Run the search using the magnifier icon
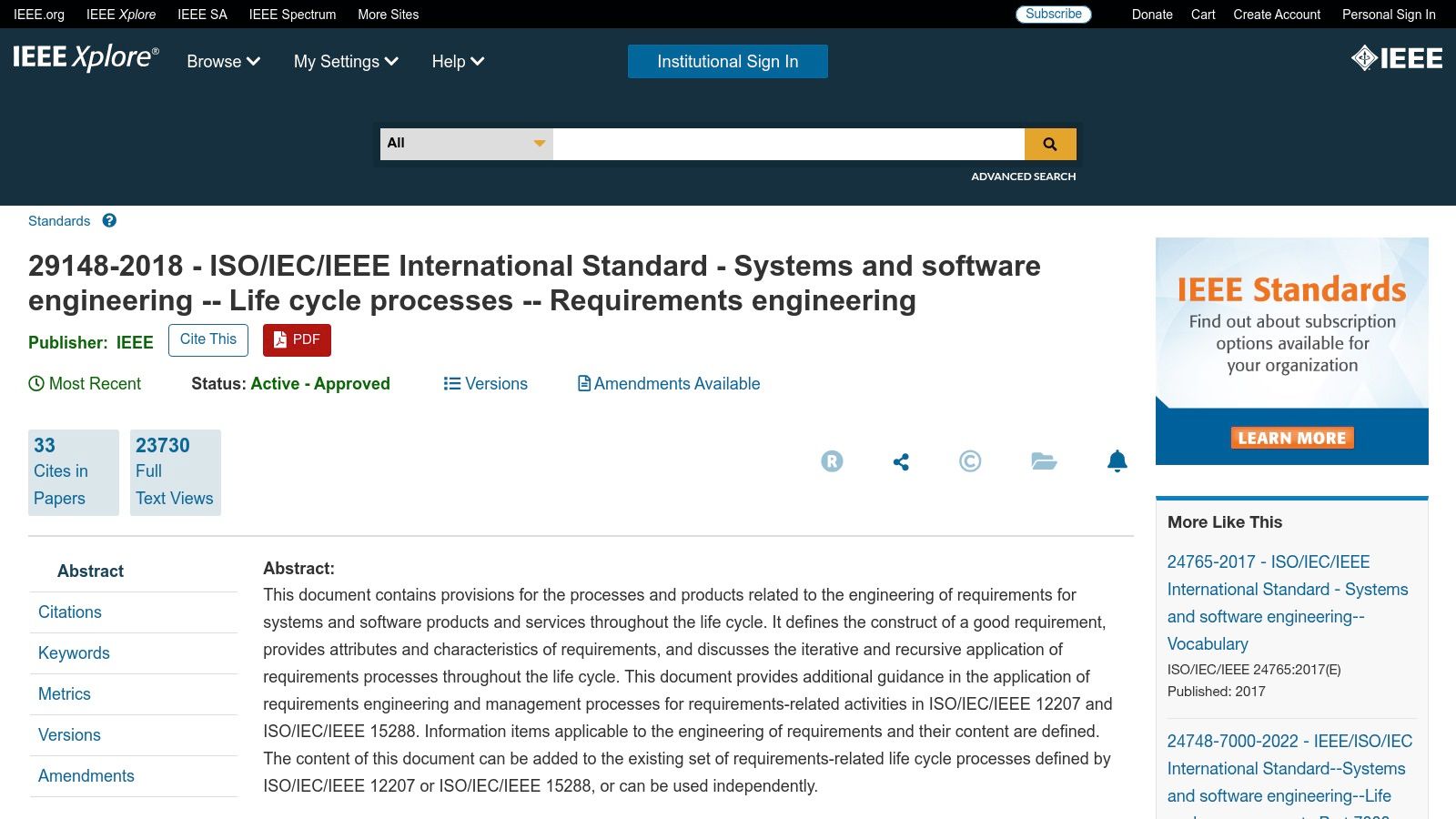The width and height of the screenshot is (1456, 819). click(x=1050, y=143)
